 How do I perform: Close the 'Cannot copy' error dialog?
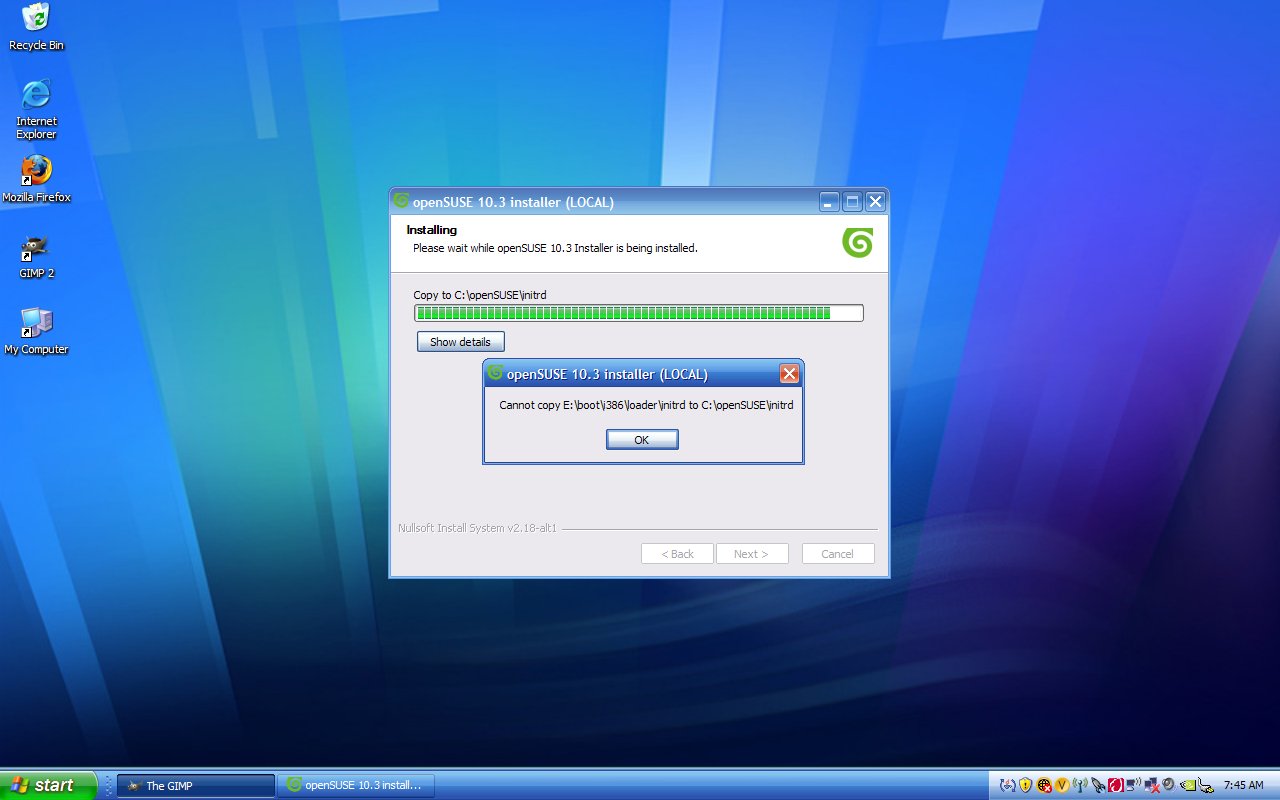pyautogui.click(x=789, y=374)
